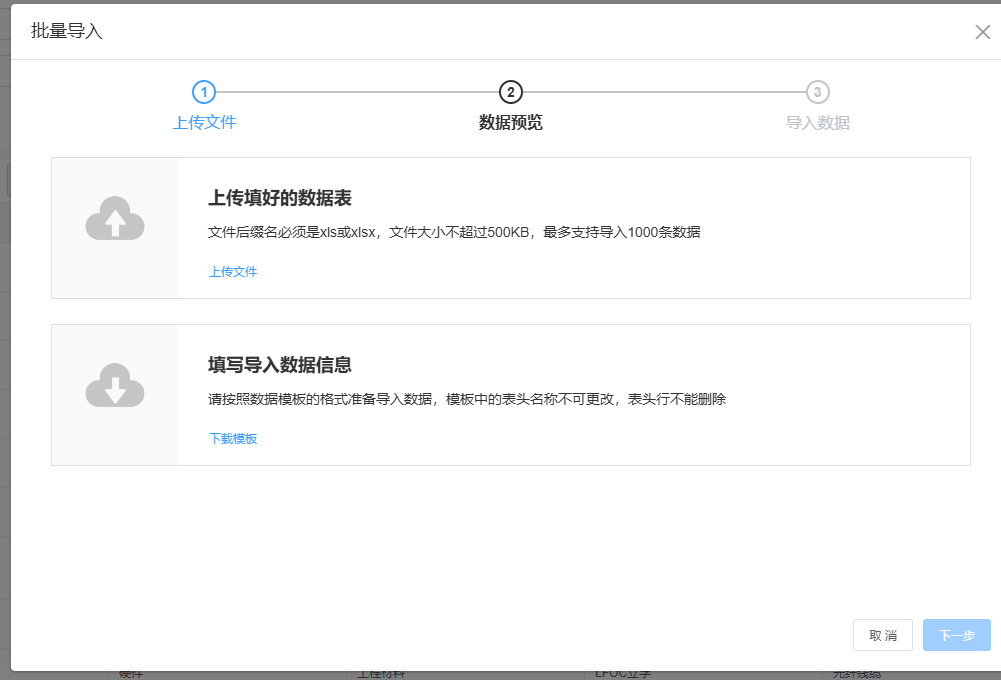Click the step 1 circle indicator
This screenshot has width=1001, height=680.
tap(204, 92)
